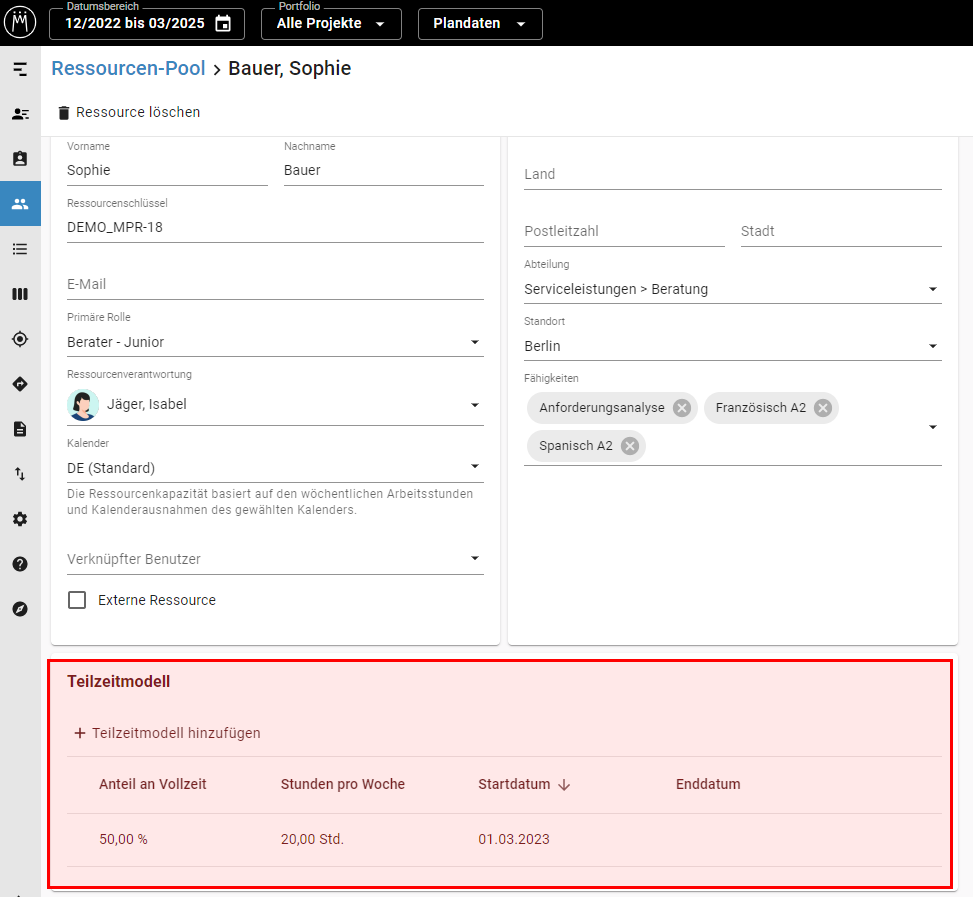Screen dimensions: 973x897
Task: Click the Ressource löschen button
Action: click(129, 112)
